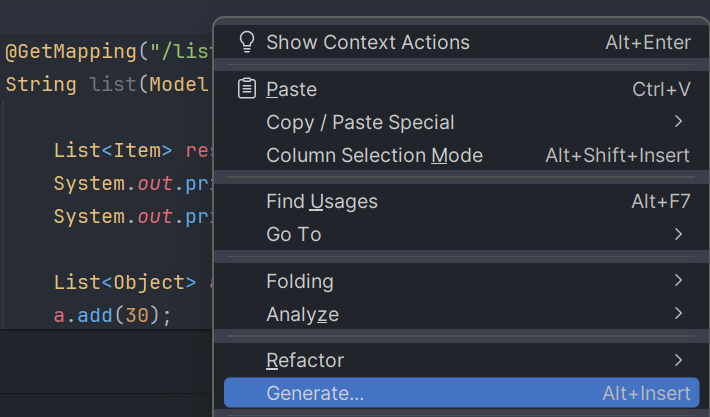The width and height of the screenshot is (710, 417).
Task: Click the lightbulb Show Context Actions icon
Action: click(246, 43)
